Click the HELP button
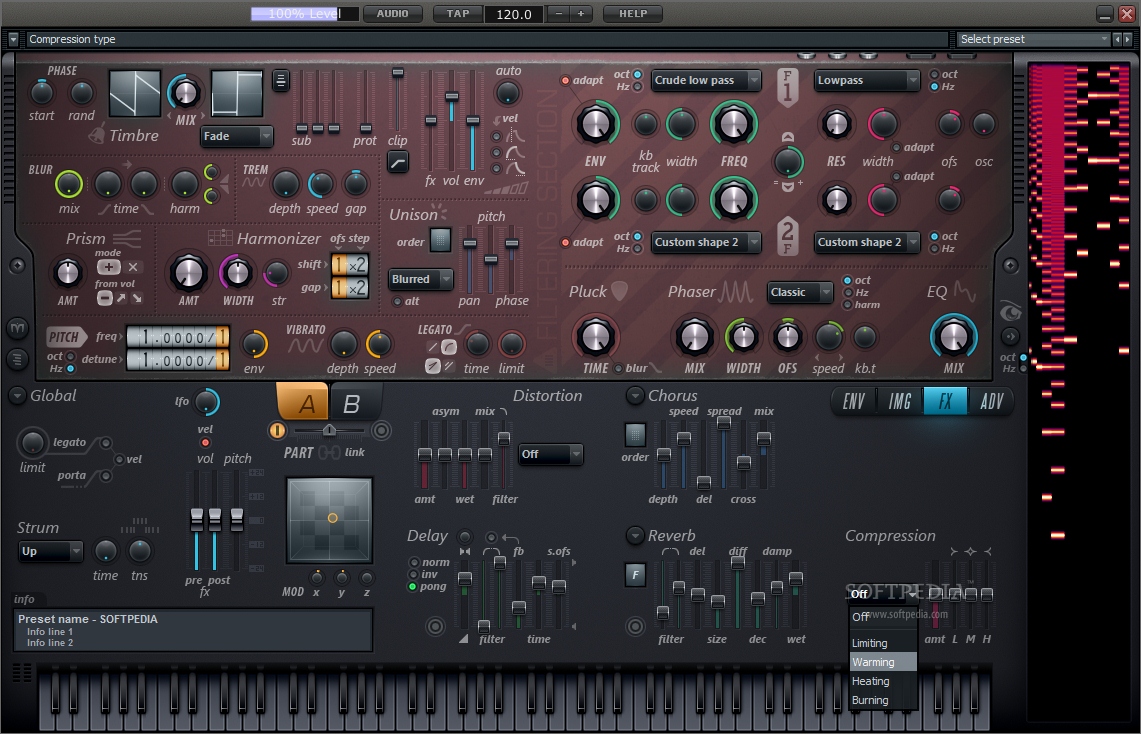 632,14
